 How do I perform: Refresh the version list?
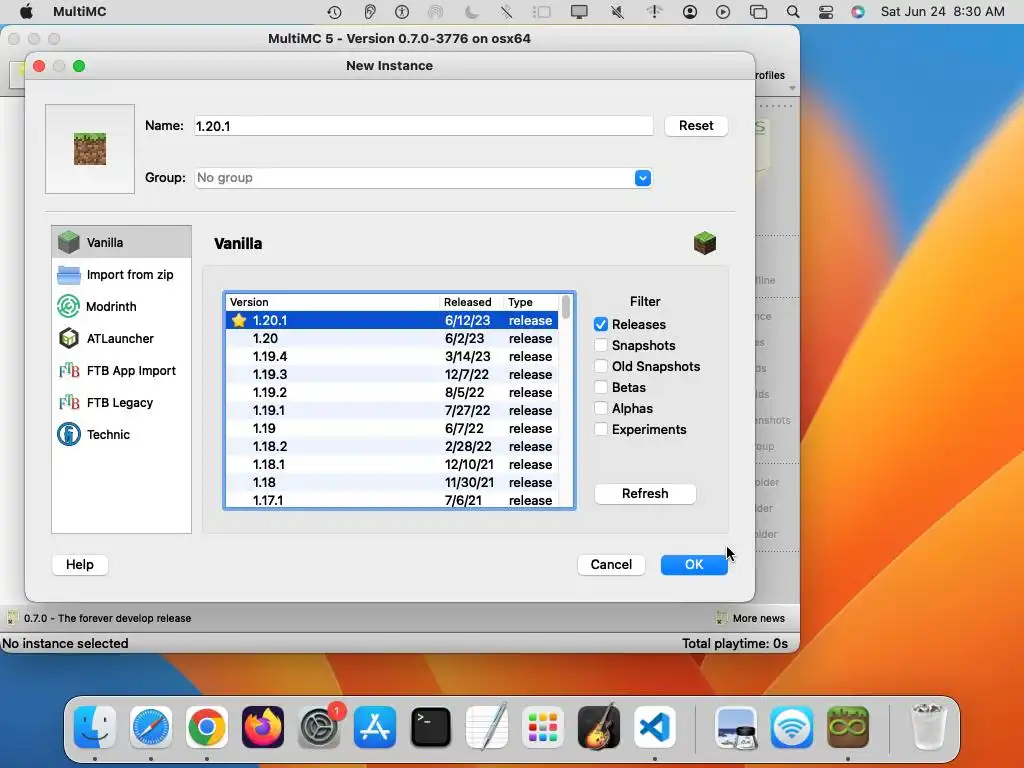pyautogui.click(x=645, y=494)
